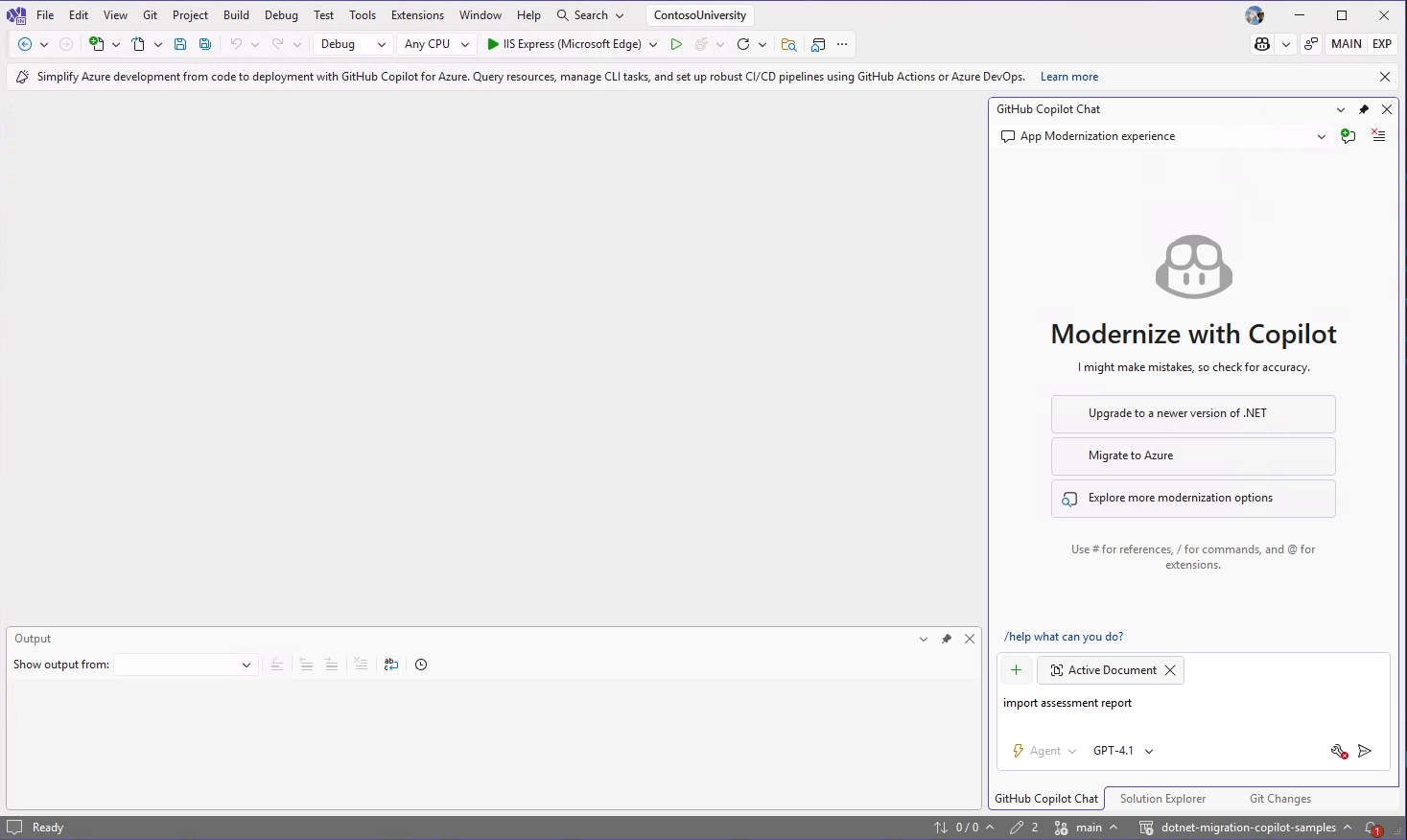Screen dimensions: 1407x840
Task: Click the circular Restart/Refresh toolbar icon
Action: [743, 44]
